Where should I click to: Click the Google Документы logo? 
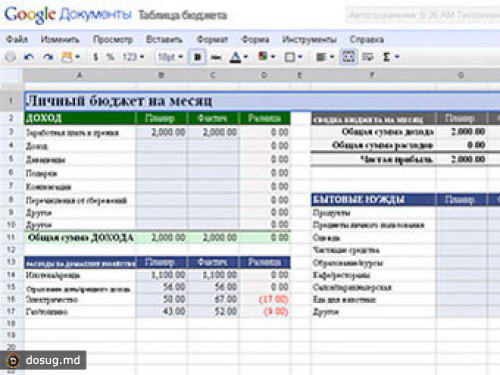68,15
